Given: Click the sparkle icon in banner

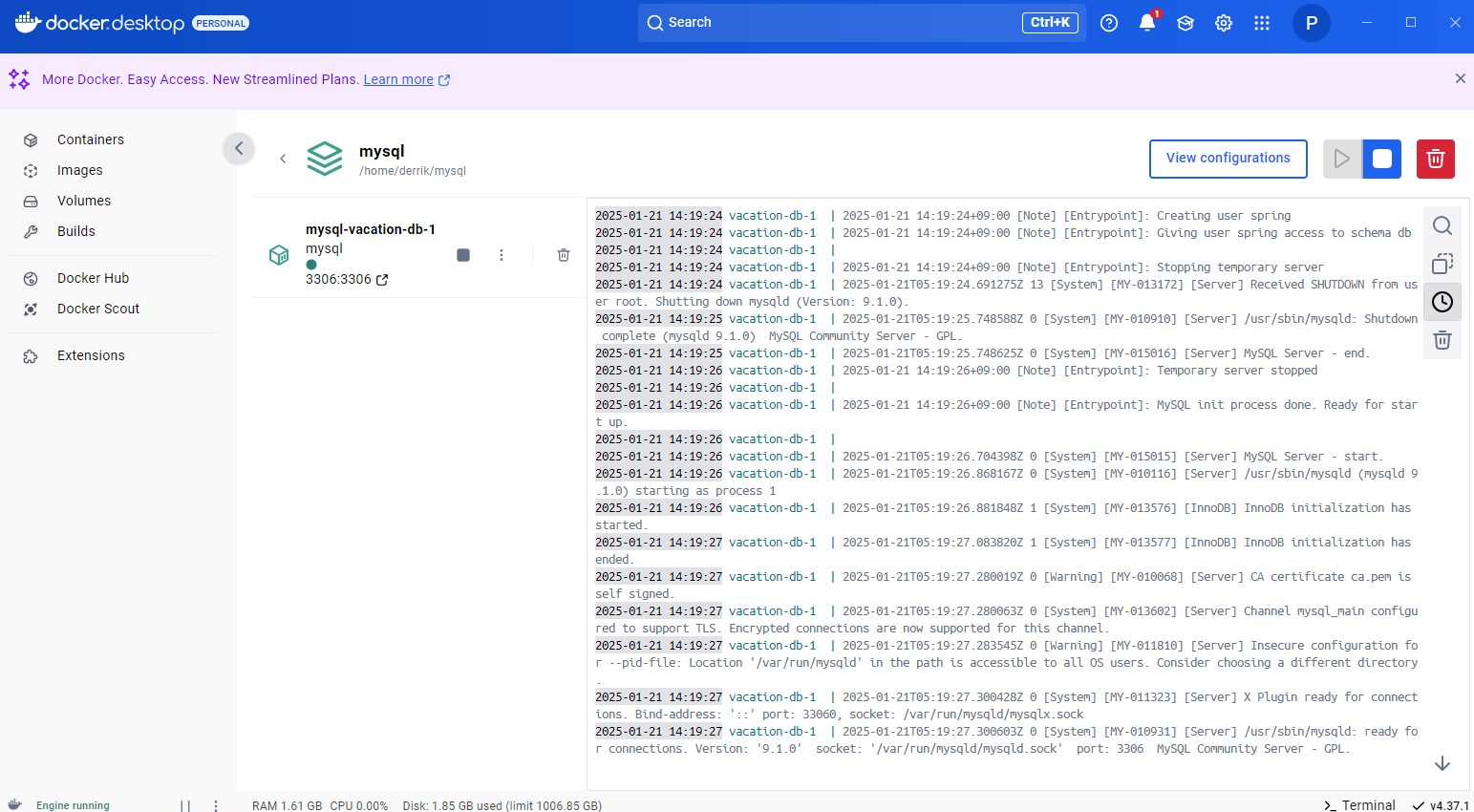Looking at the screenshot, I should click(x=19, y=79).
